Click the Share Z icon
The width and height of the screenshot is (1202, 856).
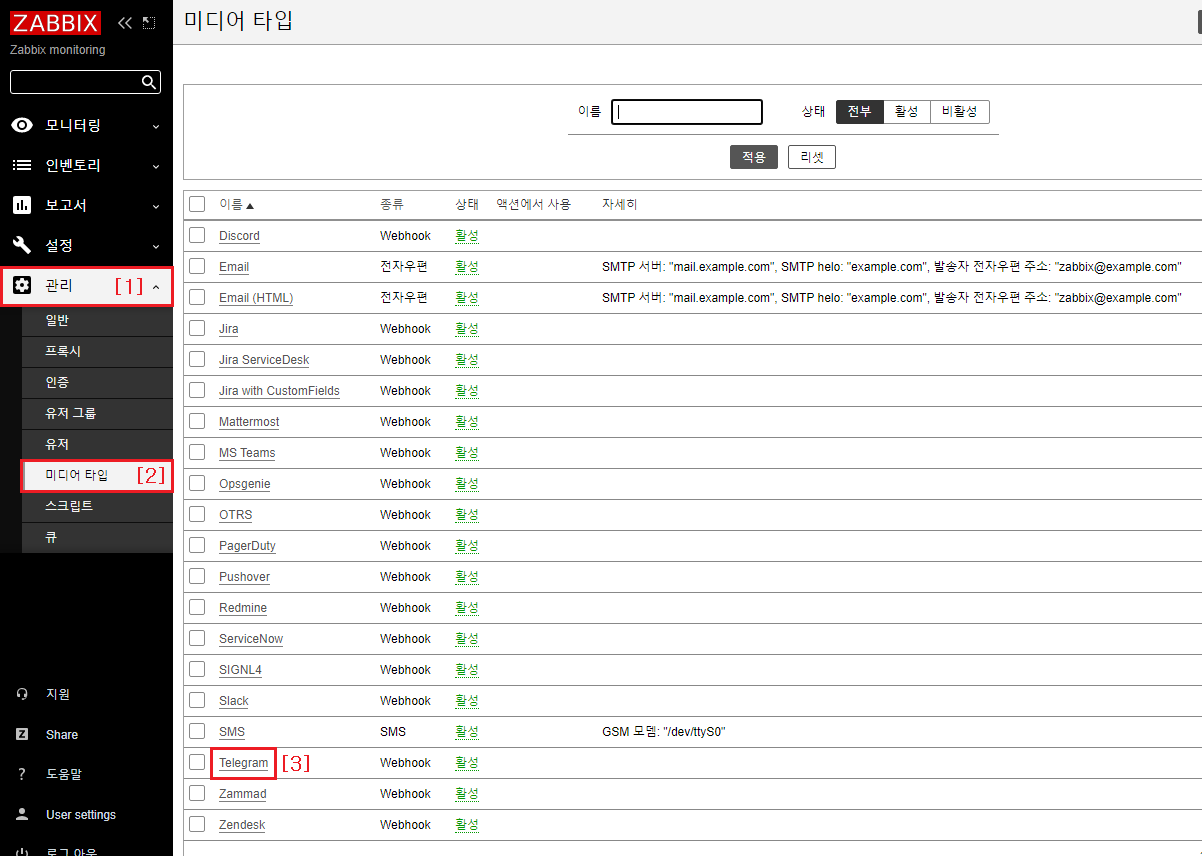pyautogui.click(x=22, y=734)
